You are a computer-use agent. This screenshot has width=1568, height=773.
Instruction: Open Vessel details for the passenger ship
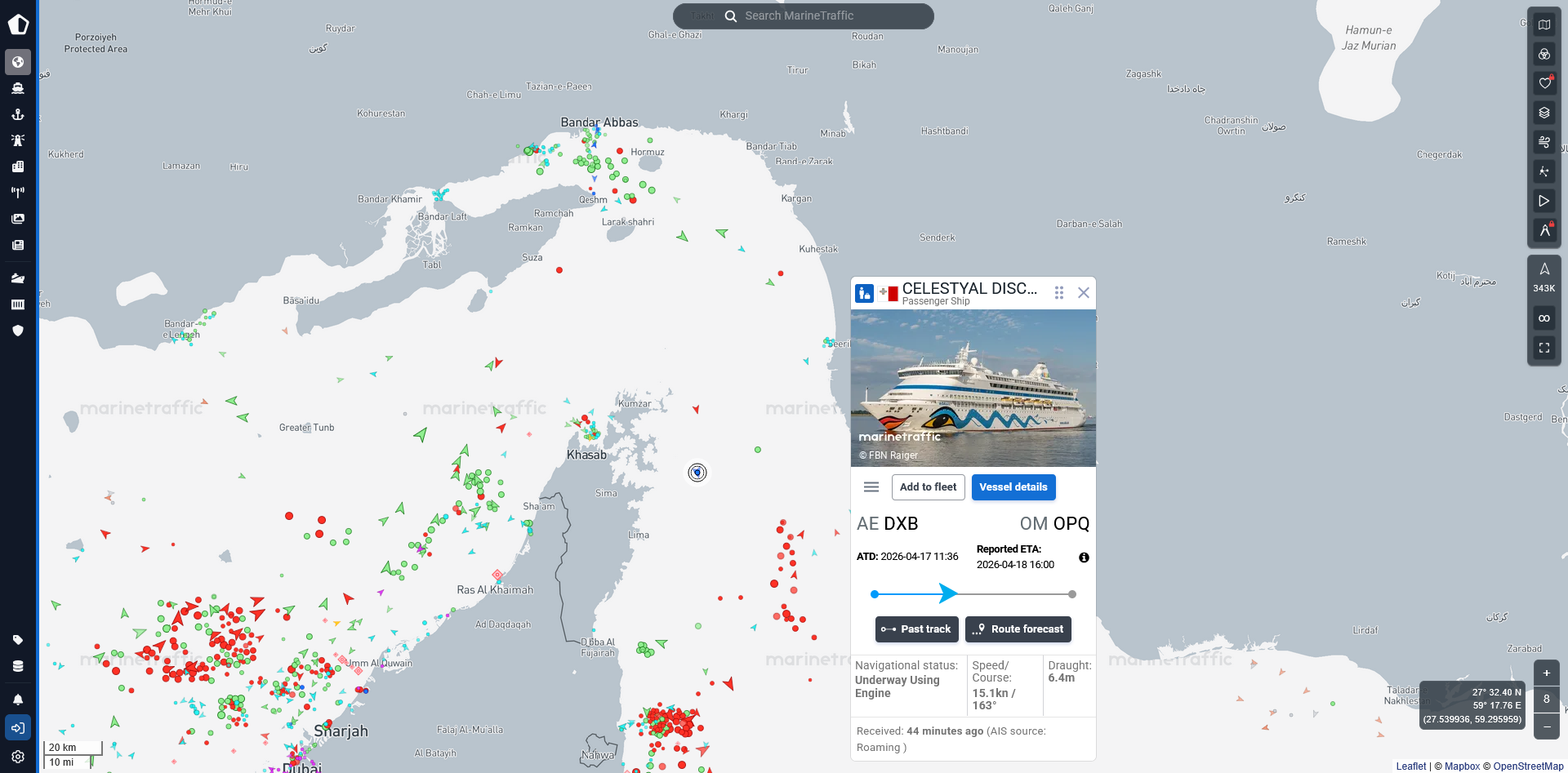(1013, 487)
